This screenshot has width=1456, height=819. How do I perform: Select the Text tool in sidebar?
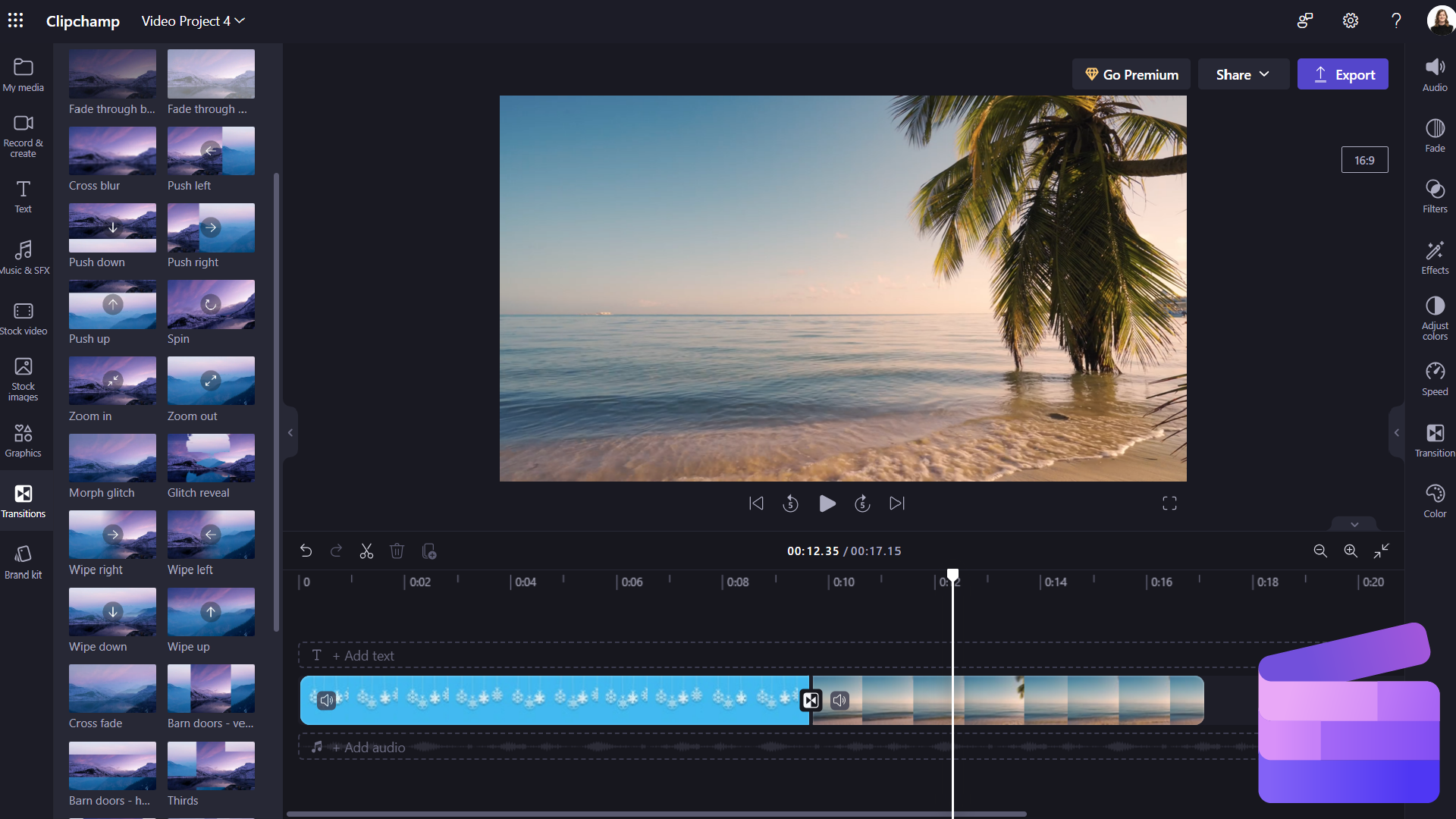[x=22, y=196]
